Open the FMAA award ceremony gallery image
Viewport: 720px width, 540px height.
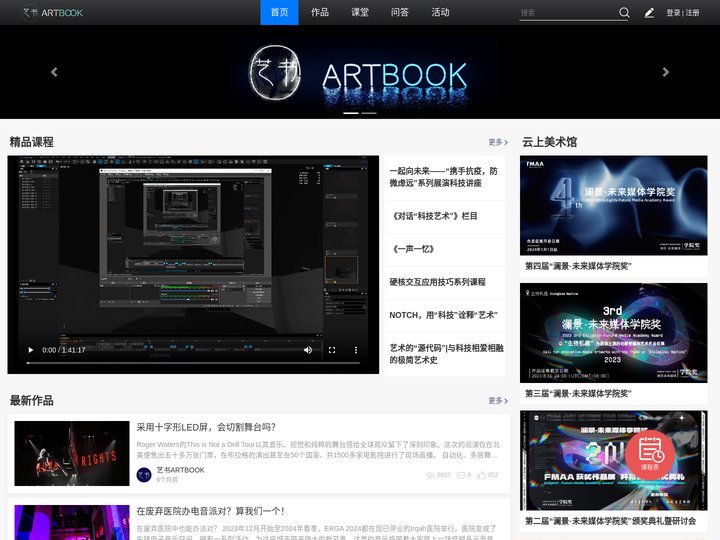pyautogui.click(x=613, y=461)
